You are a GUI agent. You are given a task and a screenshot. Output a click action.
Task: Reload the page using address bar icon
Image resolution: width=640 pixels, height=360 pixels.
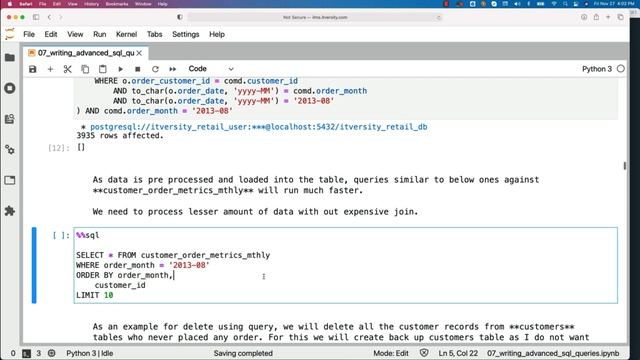[439, 18]
